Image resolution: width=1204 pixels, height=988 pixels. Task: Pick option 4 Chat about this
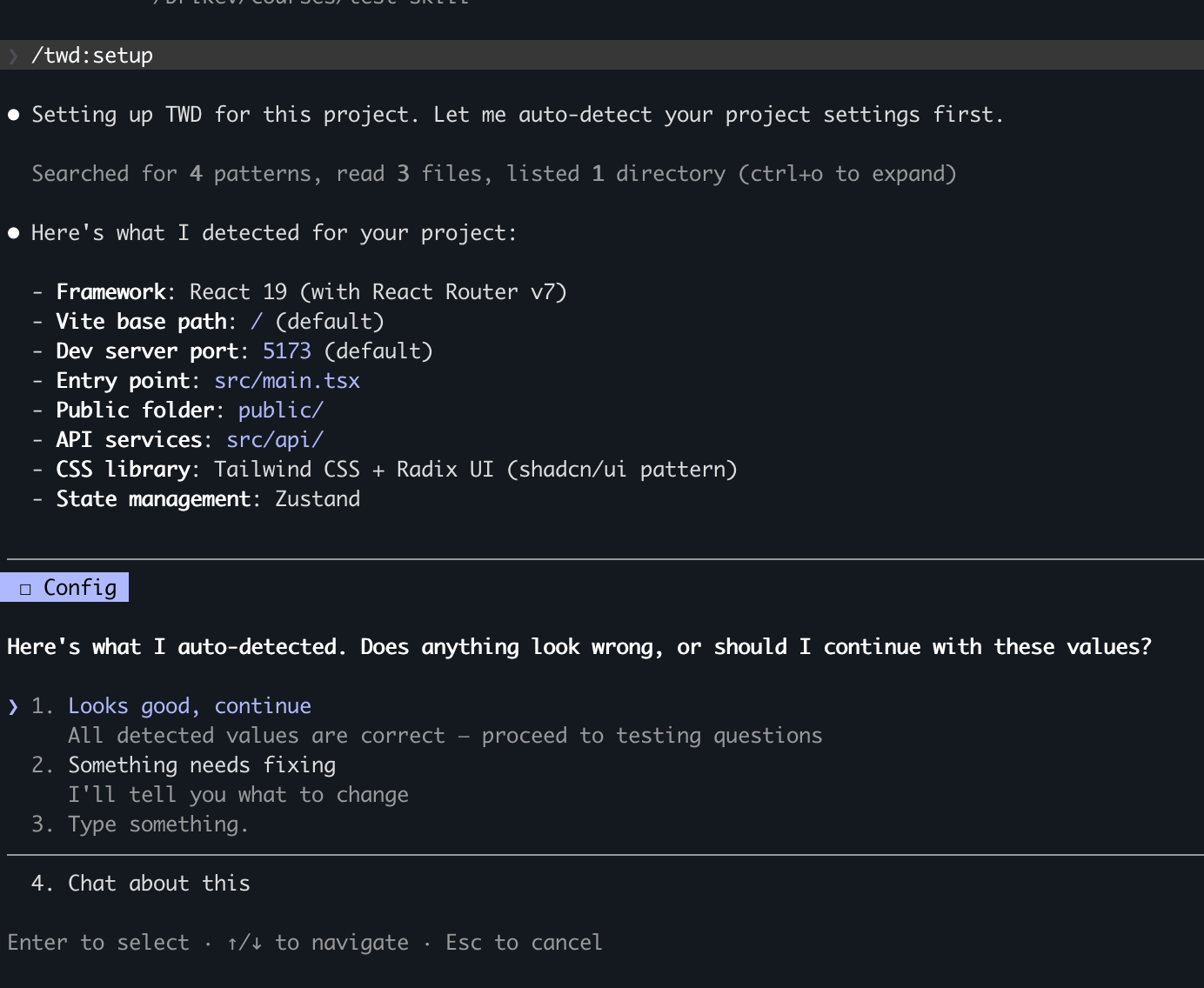(x=158, y=884)
